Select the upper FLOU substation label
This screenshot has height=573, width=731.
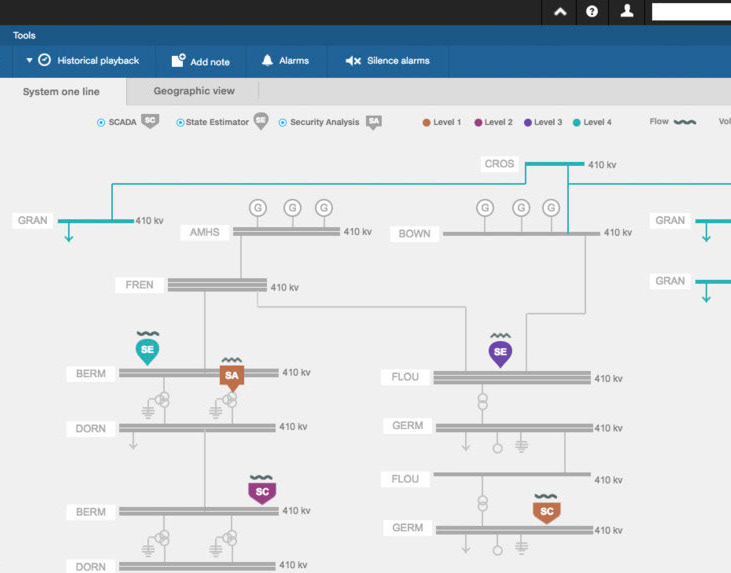(x=405, y=377)
